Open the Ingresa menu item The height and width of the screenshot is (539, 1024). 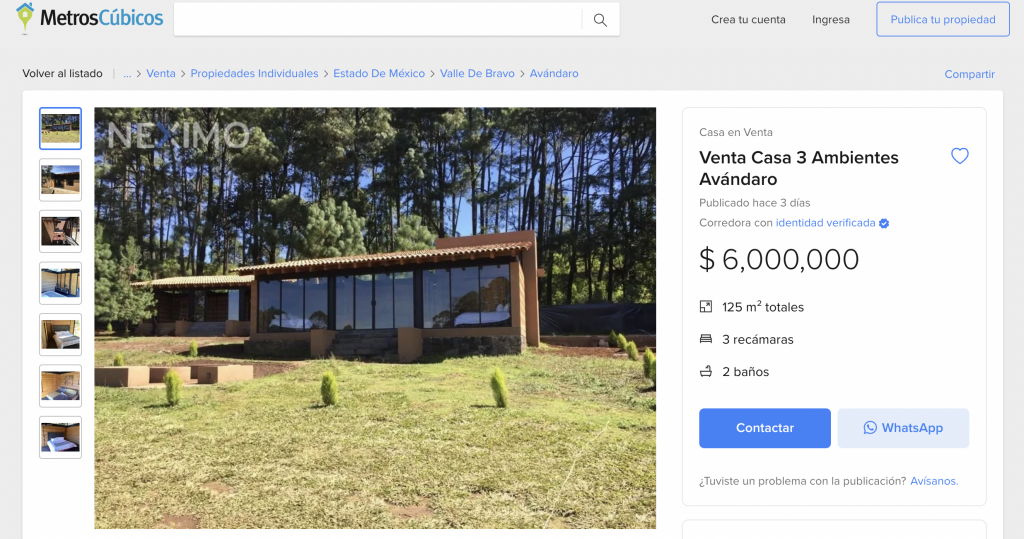[831, 20]
